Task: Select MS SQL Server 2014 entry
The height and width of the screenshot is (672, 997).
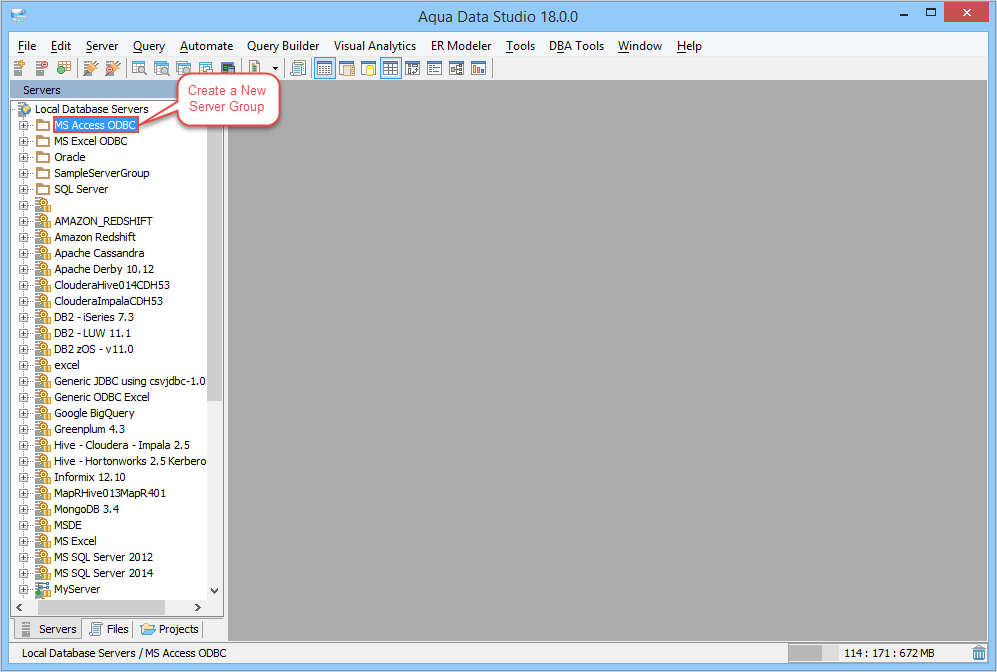Action: (104, 573)
